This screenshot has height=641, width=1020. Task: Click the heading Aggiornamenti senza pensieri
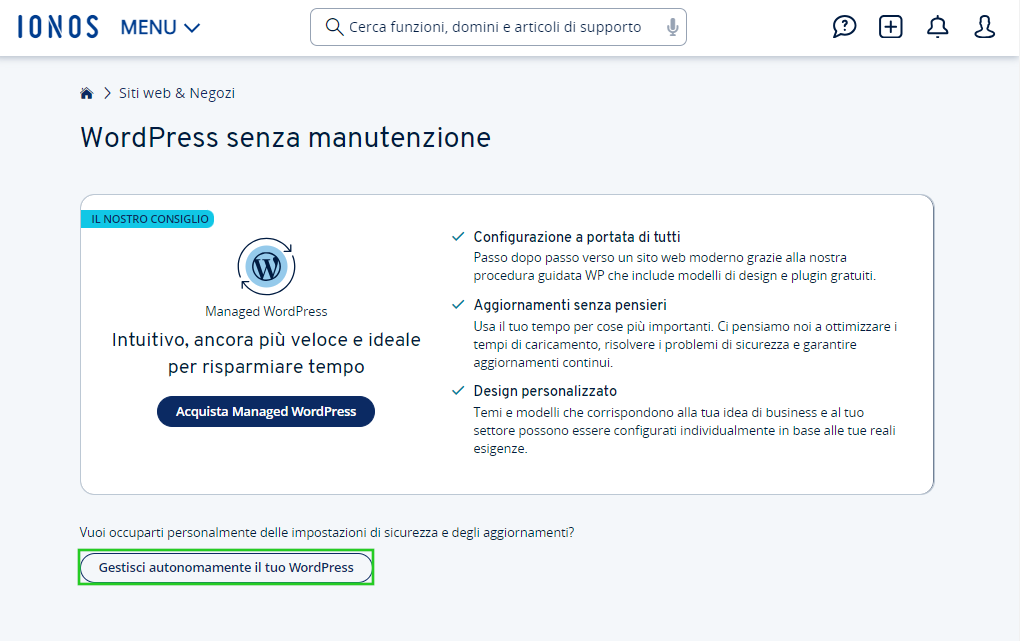pyautogui.click(x=570, y=305)
